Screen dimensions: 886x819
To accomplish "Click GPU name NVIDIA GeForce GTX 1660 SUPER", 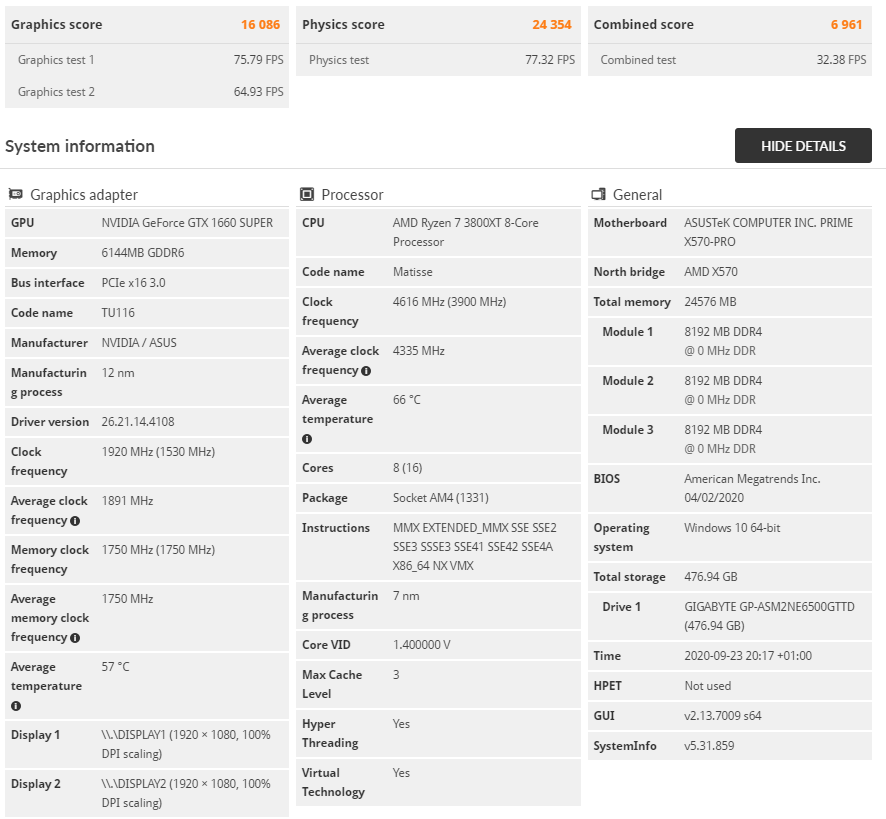I will pyautogui.click(x=187, y=223).
